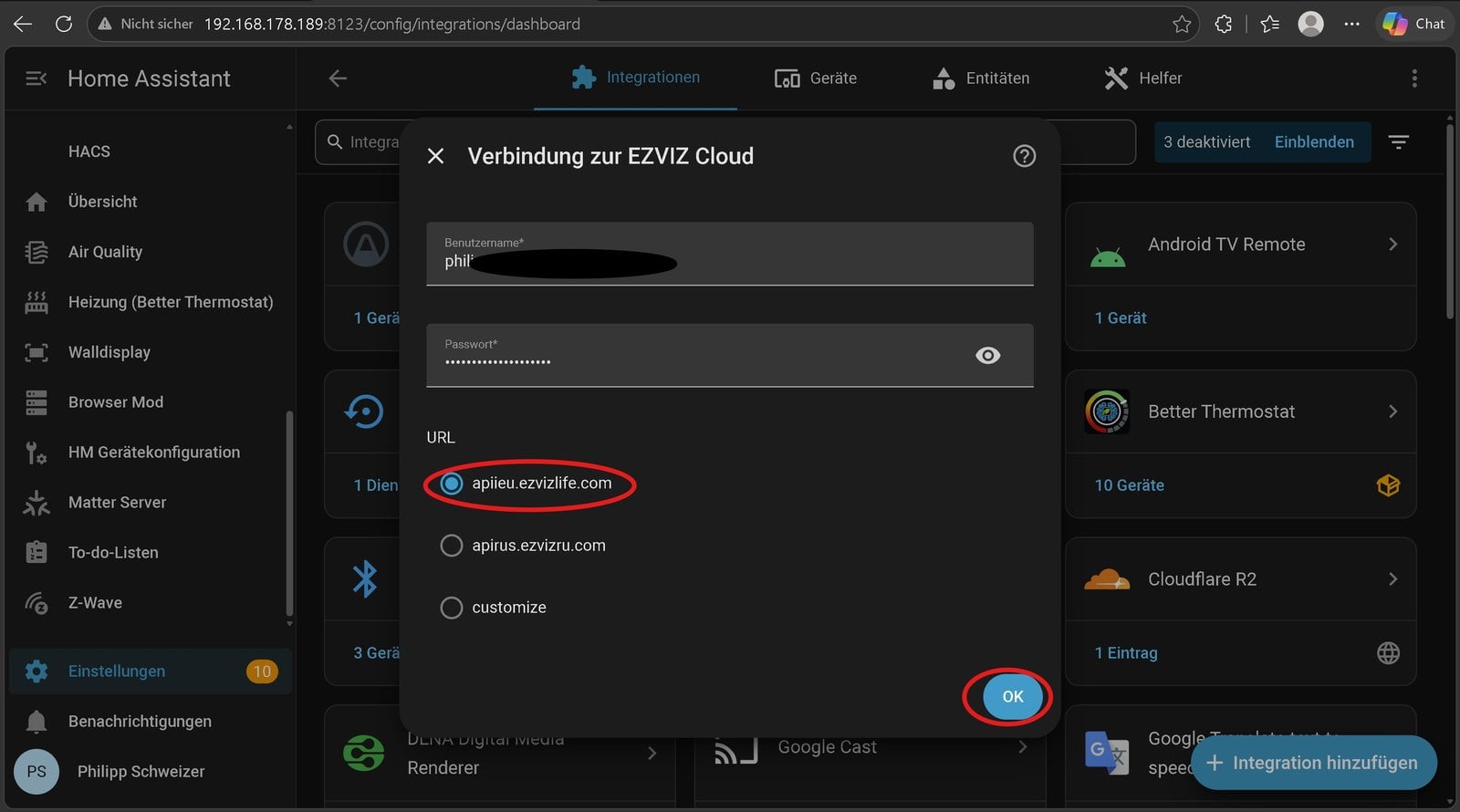Open the Übersicht home icon in sidebar
Viewport: 1460px width, 812px height.
[36, 202]
